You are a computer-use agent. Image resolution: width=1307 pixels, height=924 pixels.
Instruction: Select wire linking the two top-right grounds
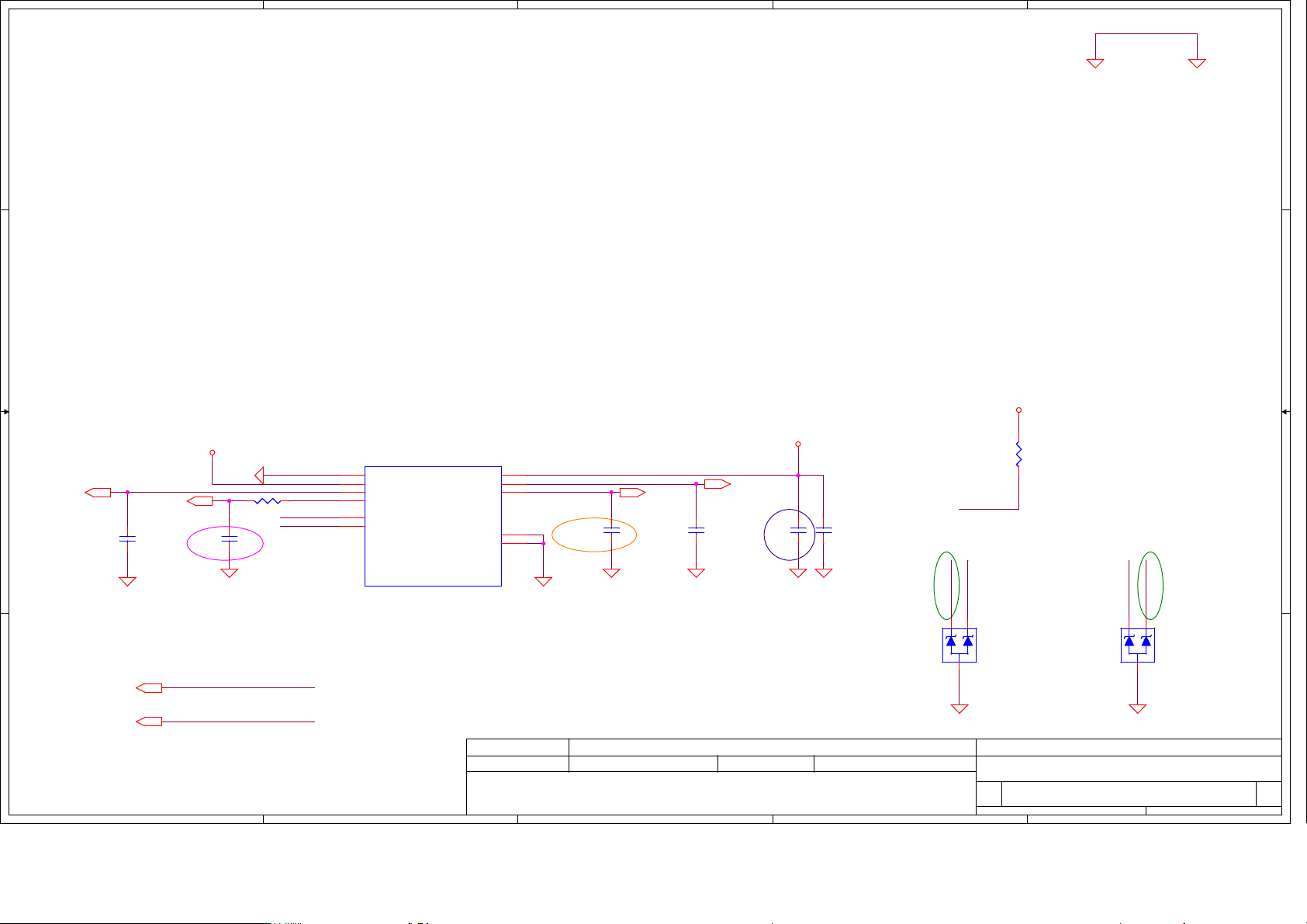[x=1146, y=34]
